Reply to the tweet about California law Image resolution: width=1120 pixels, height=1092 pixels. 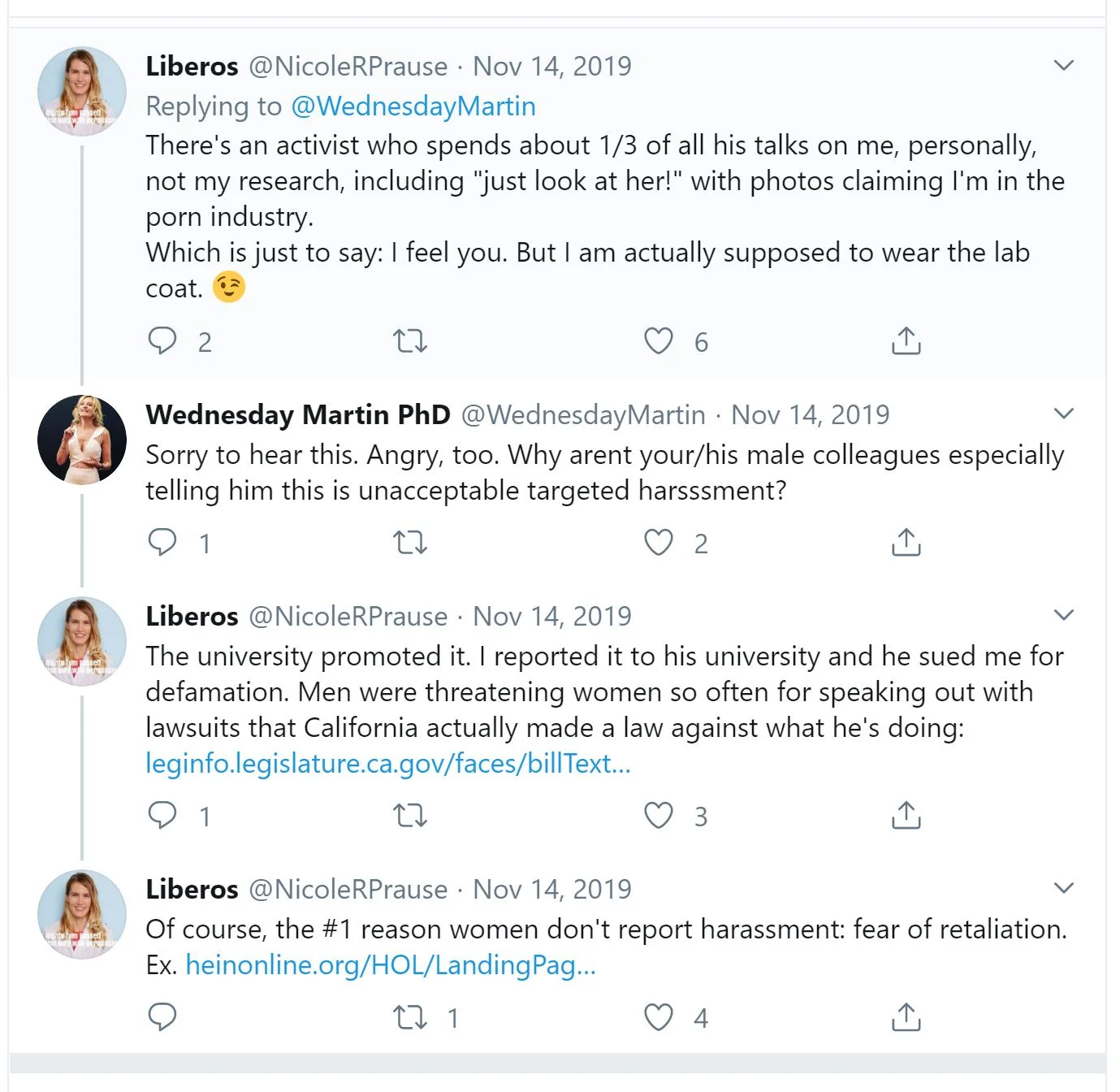162,815
